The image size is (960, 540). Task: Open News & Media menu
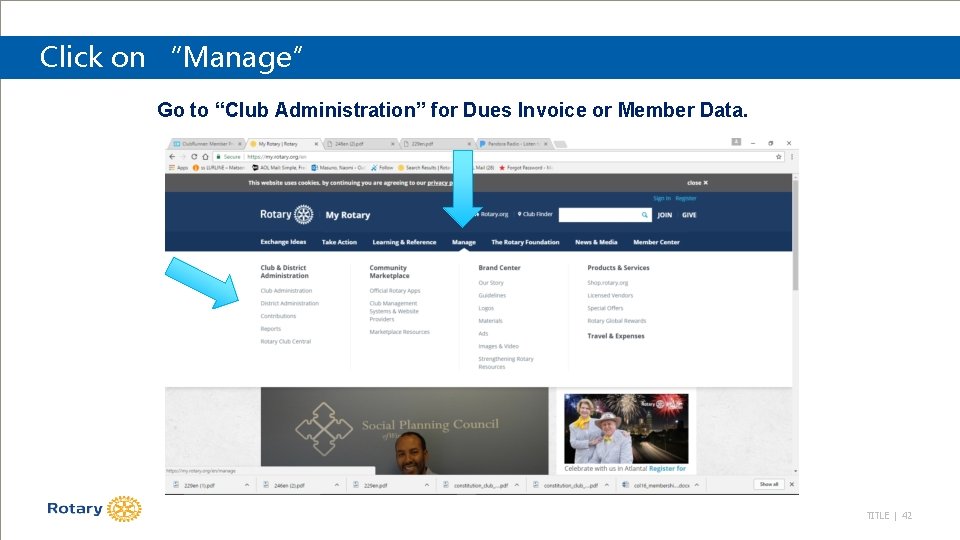pos(596,242)
